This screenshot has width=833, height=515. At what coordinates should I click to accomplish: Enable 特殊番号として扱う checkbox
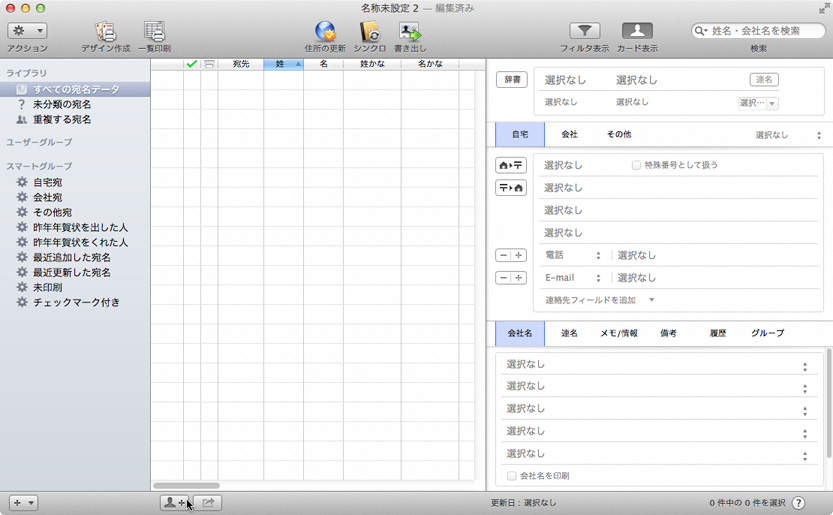tap(636, 165)
